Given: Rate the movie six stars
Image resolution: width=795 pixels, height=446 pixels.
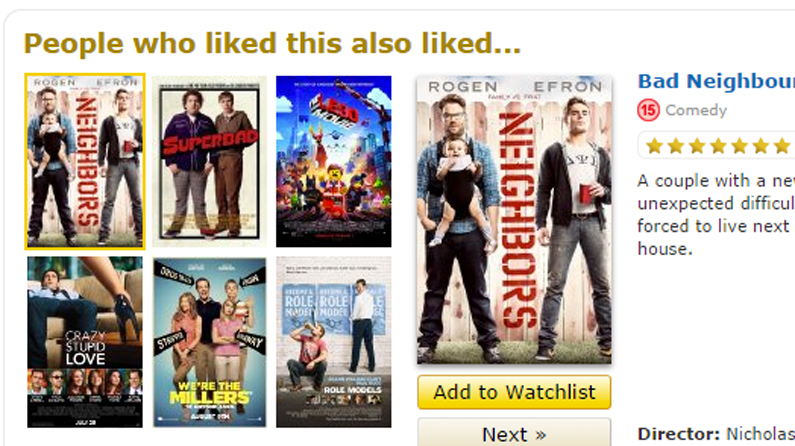Looking at the screenshot, I should tap(761, 146).
